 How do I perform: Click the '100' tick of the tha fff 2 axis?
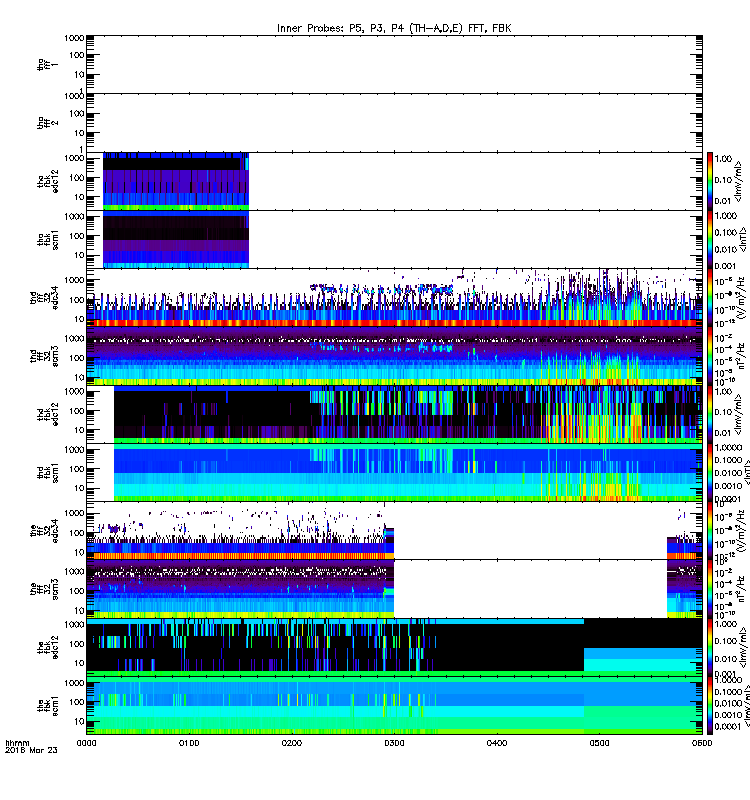[77, 113]
